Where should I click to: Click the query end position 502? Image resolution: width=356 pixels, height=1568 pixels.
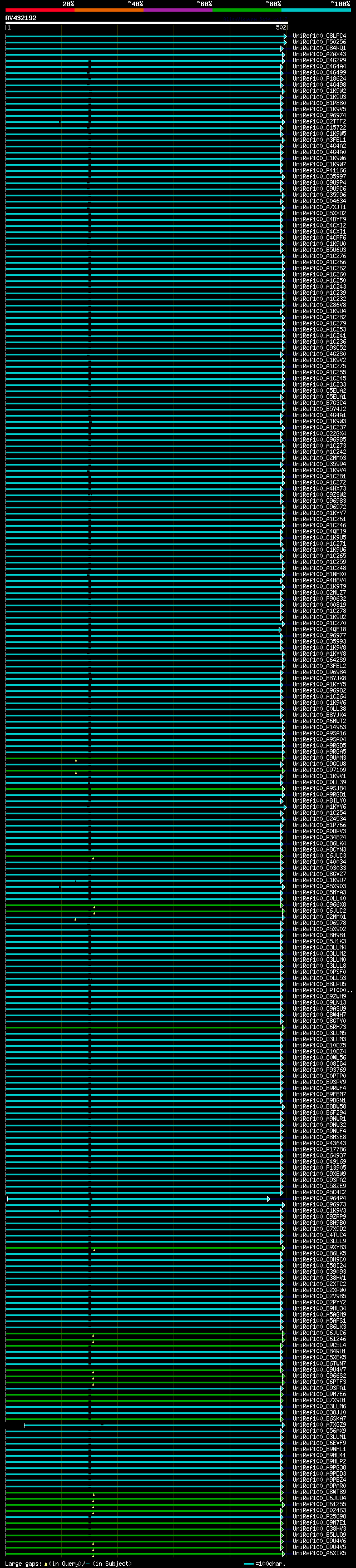[280, 27]
